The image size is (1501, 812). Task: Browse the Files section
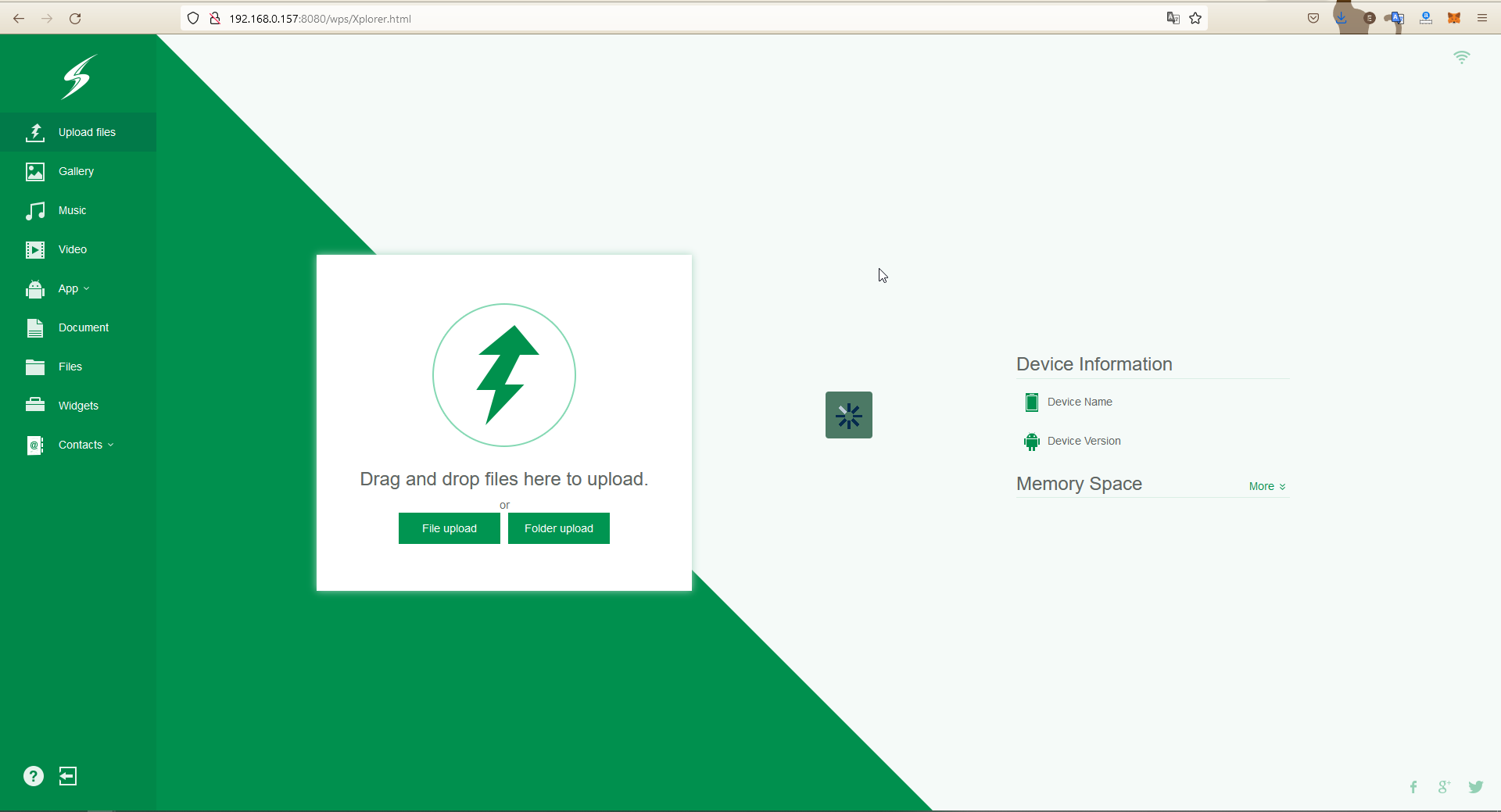click(78, 367)
